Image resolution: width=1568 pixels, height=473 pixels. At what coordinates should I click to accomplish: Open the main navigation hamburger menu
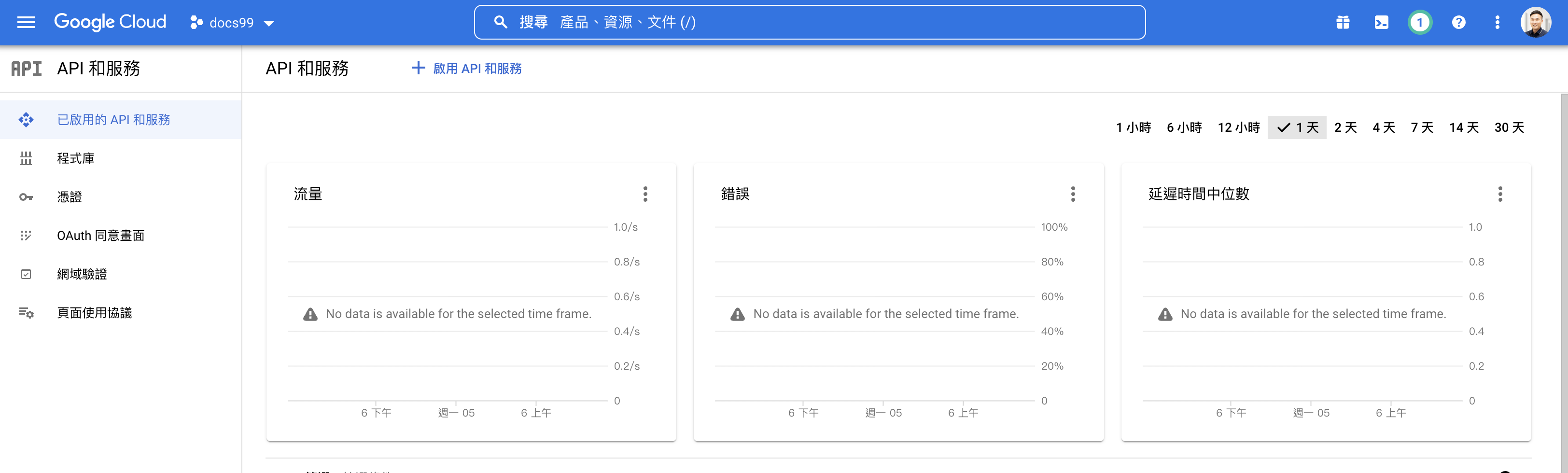[x=26, y=23]
